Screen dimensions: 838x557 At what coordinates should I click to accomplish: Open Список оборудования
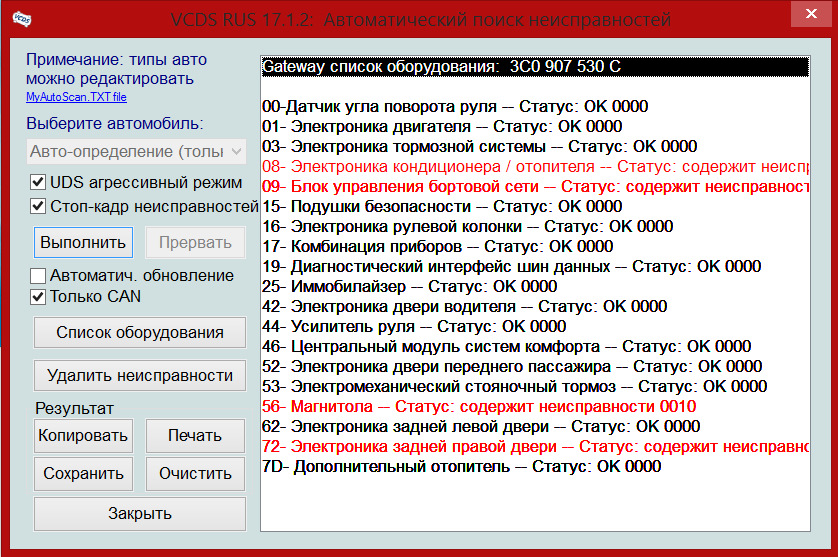(x=140, y=332)
